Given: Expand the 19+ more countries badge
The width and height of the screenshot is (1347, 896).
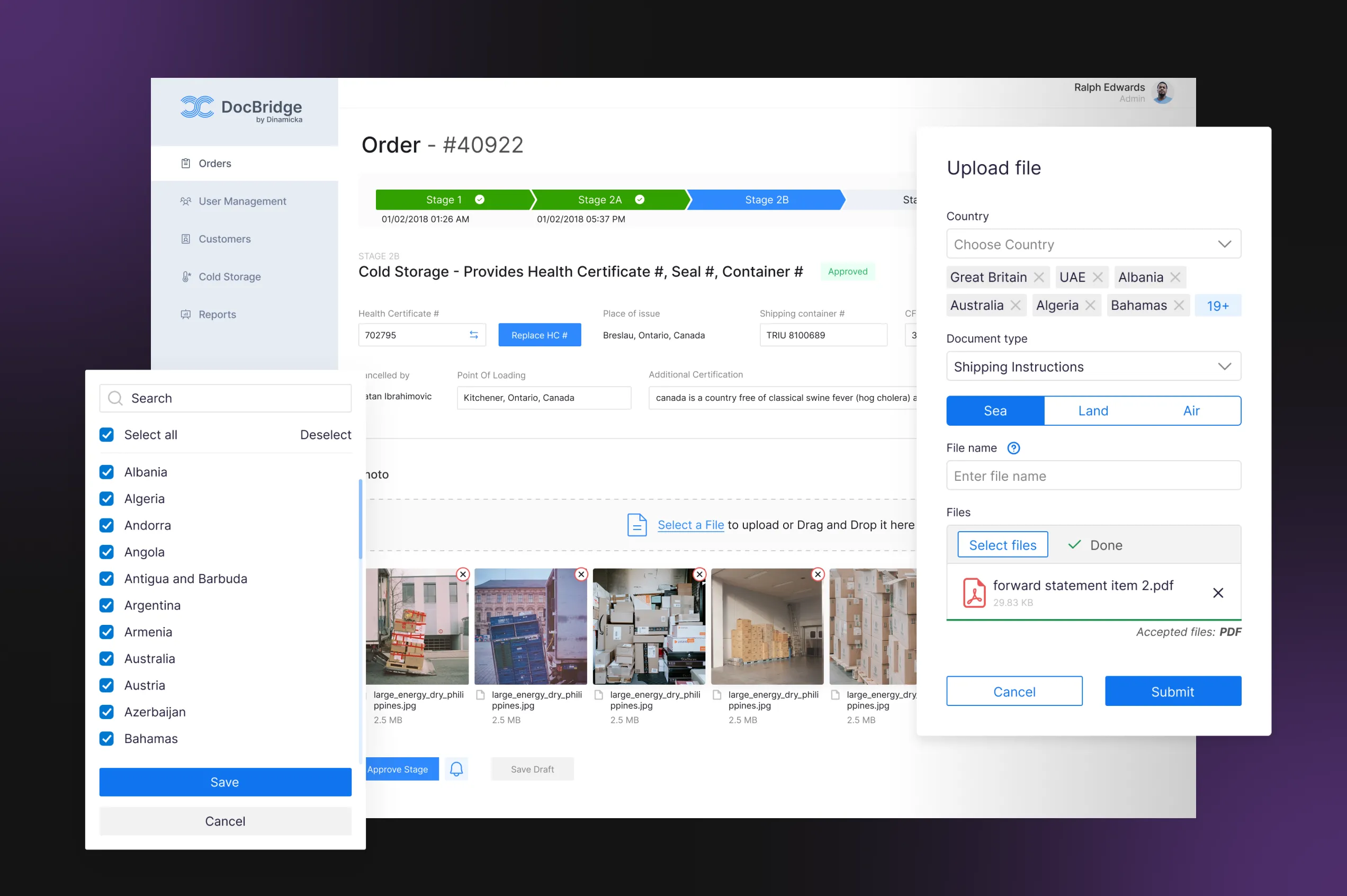Looking at the screenshot, I should (x=1217, y=306).
